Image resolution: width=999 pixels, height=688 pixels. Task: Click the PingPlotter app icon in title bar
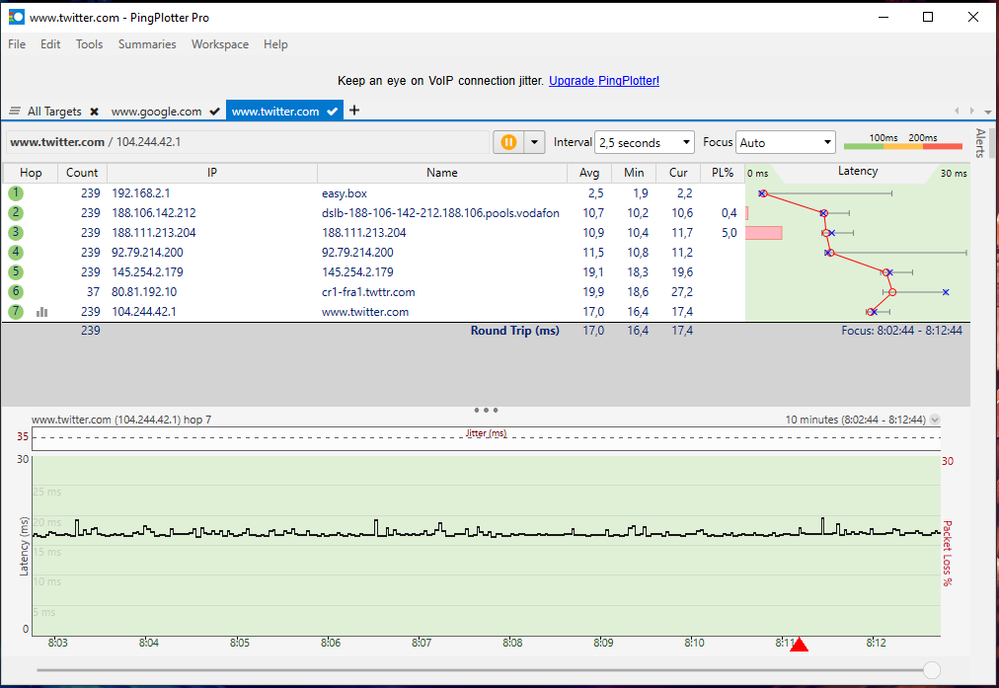click(x=16, y=17)
